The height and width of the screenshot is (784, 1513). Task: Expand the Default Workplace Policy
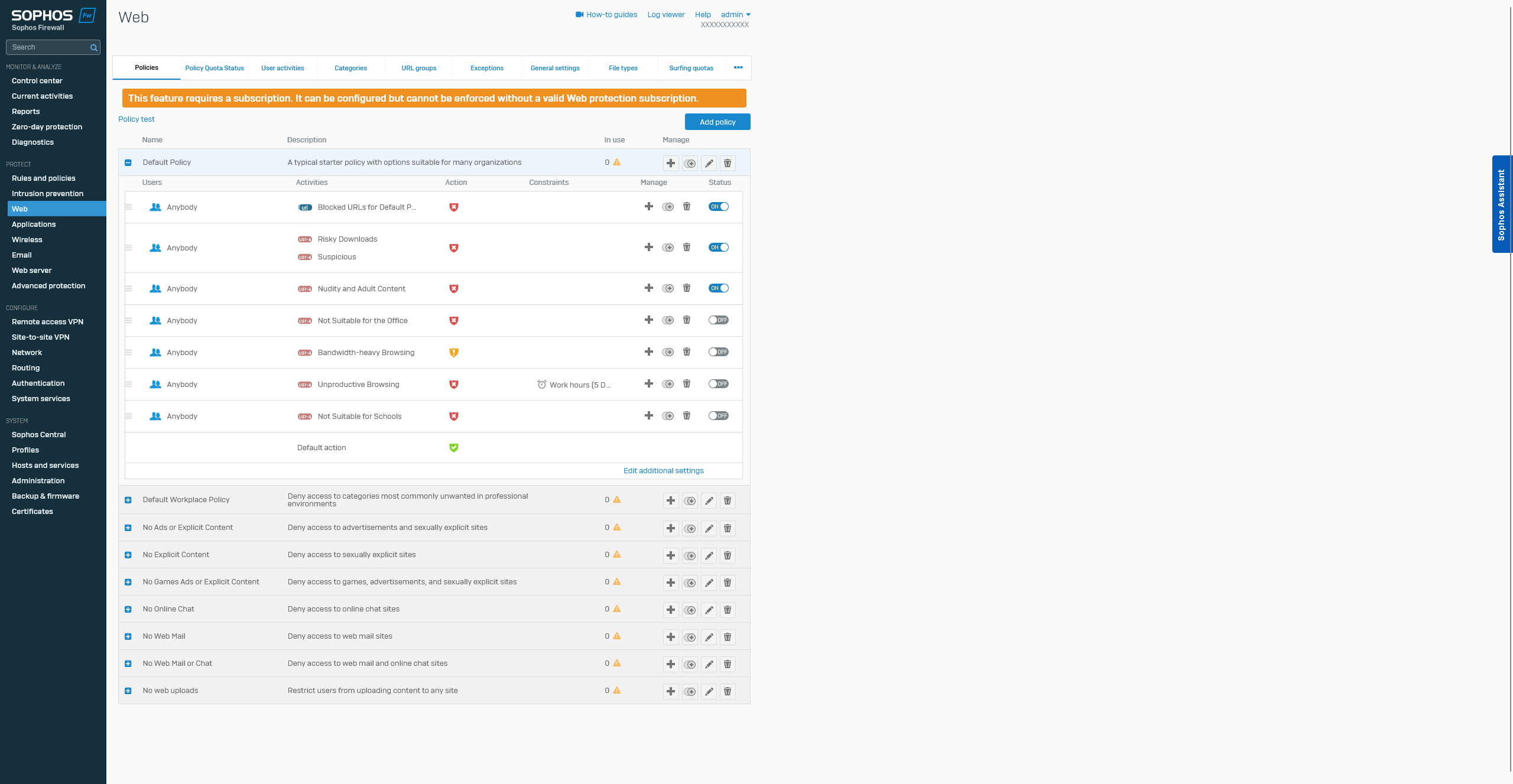pos(128,500)
